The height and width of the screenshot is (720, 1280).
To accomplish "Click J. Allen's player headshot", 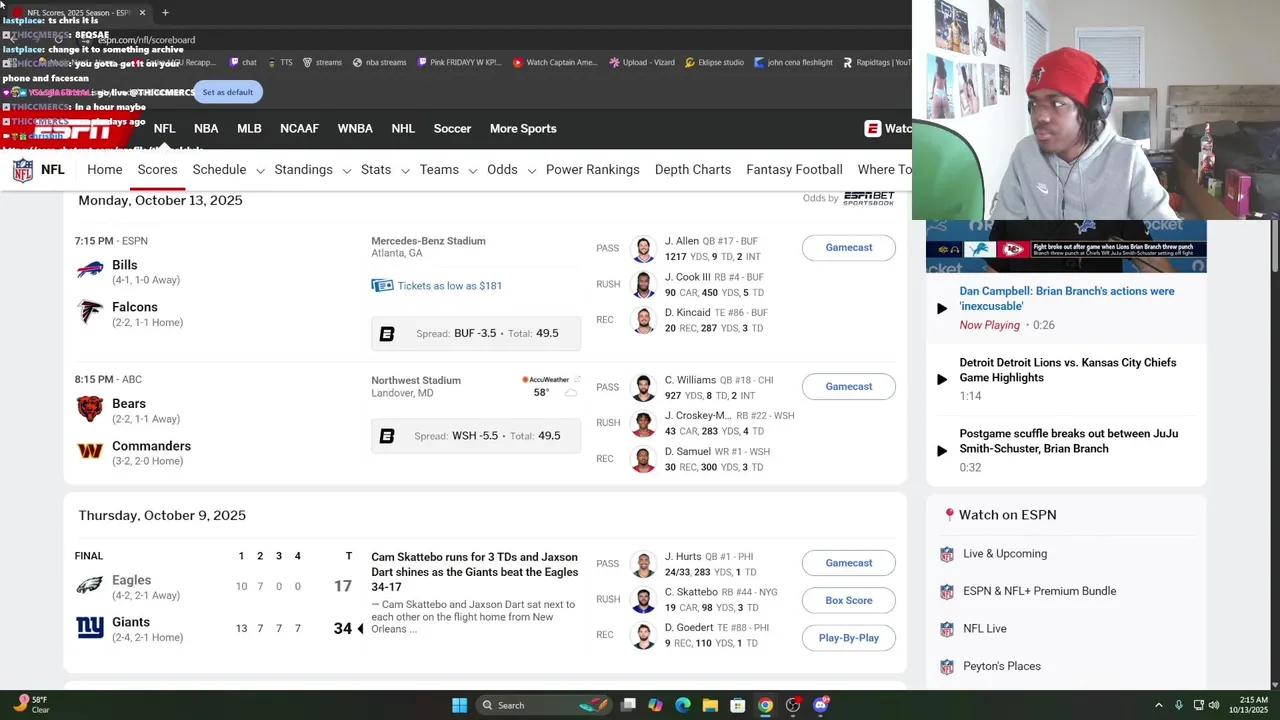I will [643, 249].
